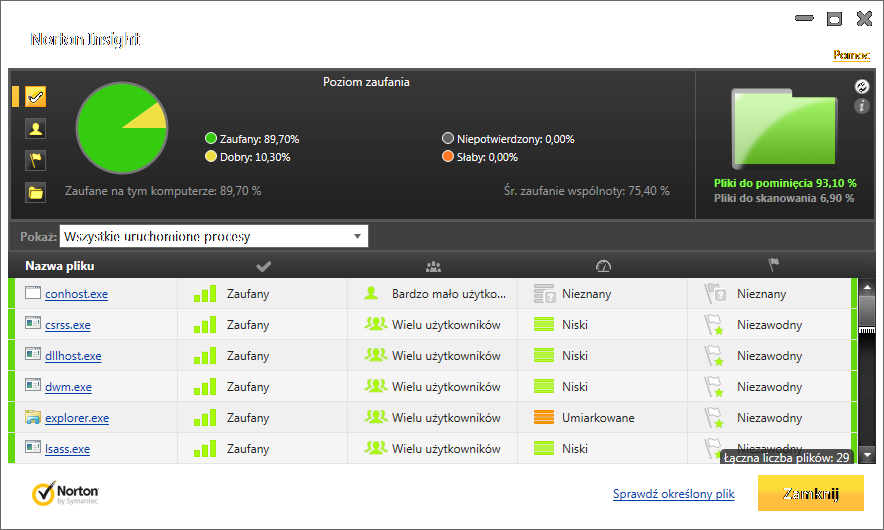Click the unknown resource icon in conhost.exe row
Viewport: 884px width, 530px height.
545,294
